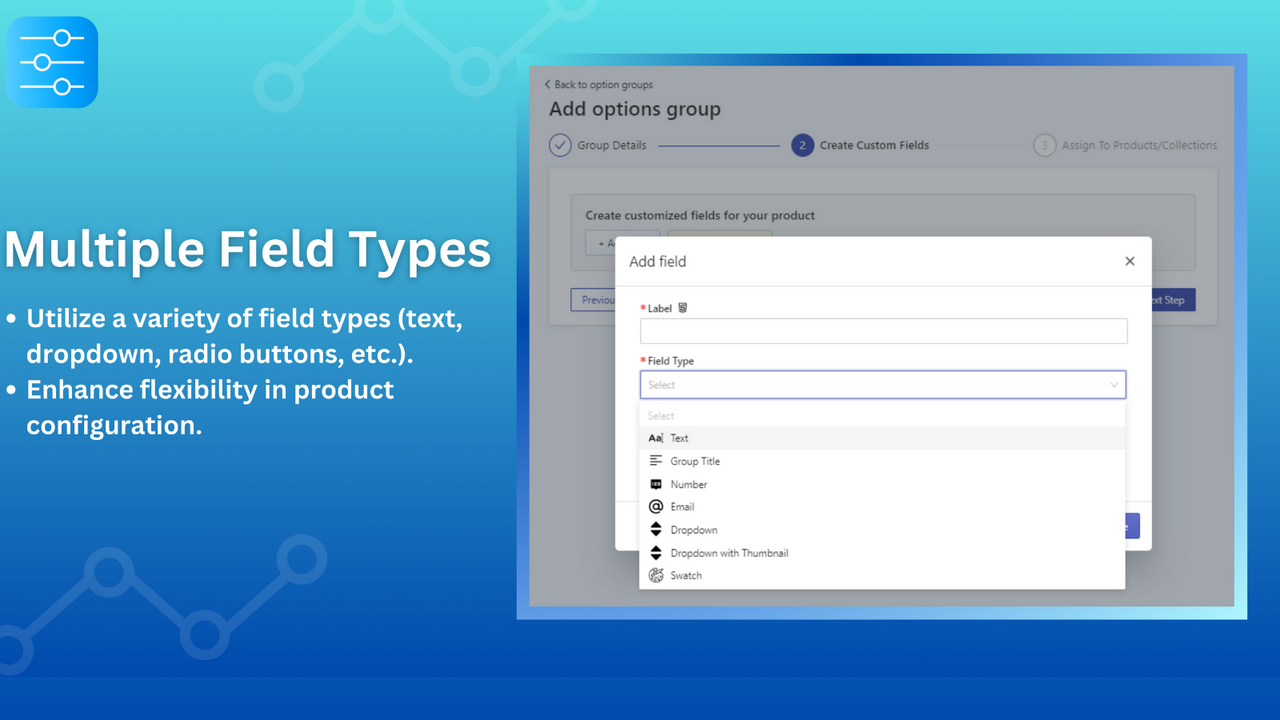The height and width of the screenshot is (720, 1280).
Task: Click the step 2 number badge
Action: coord(802,145)
